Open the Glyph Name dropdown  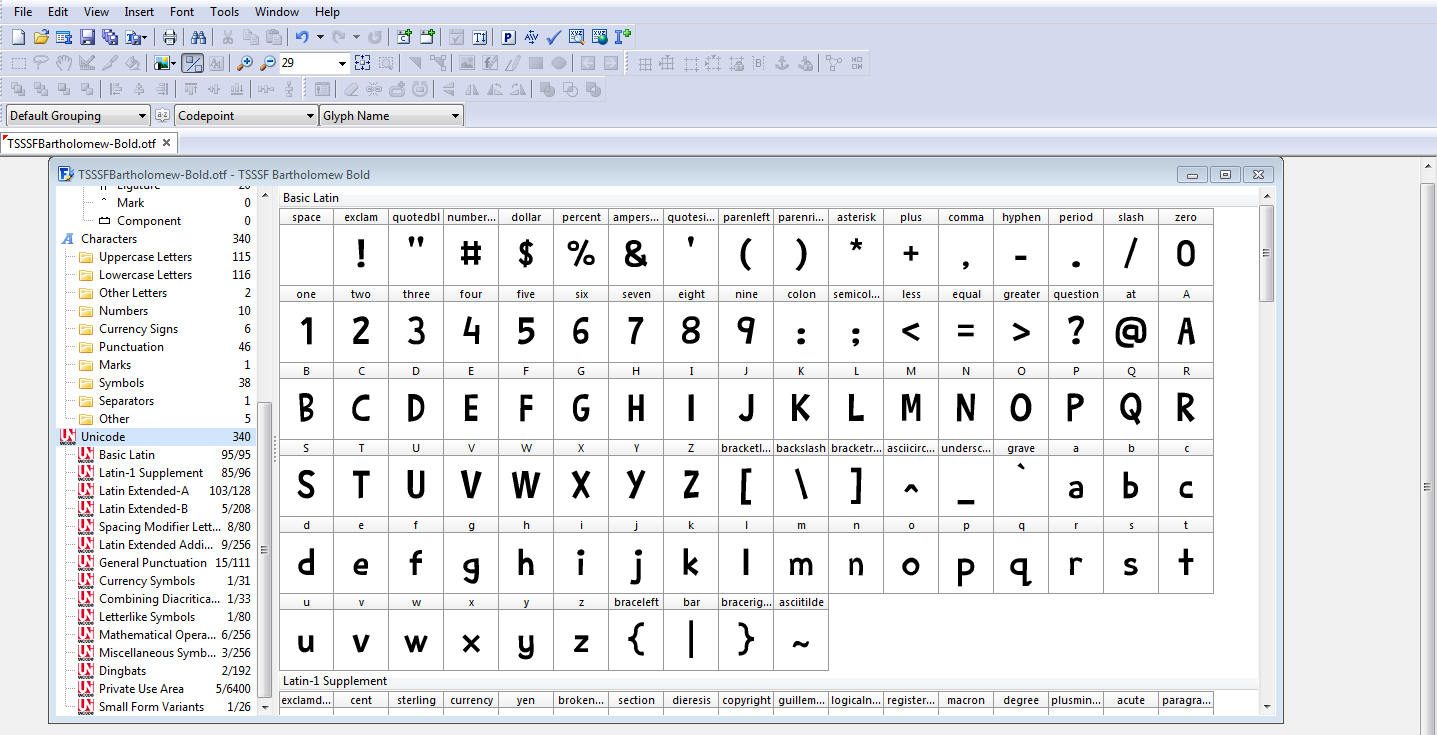391,116
